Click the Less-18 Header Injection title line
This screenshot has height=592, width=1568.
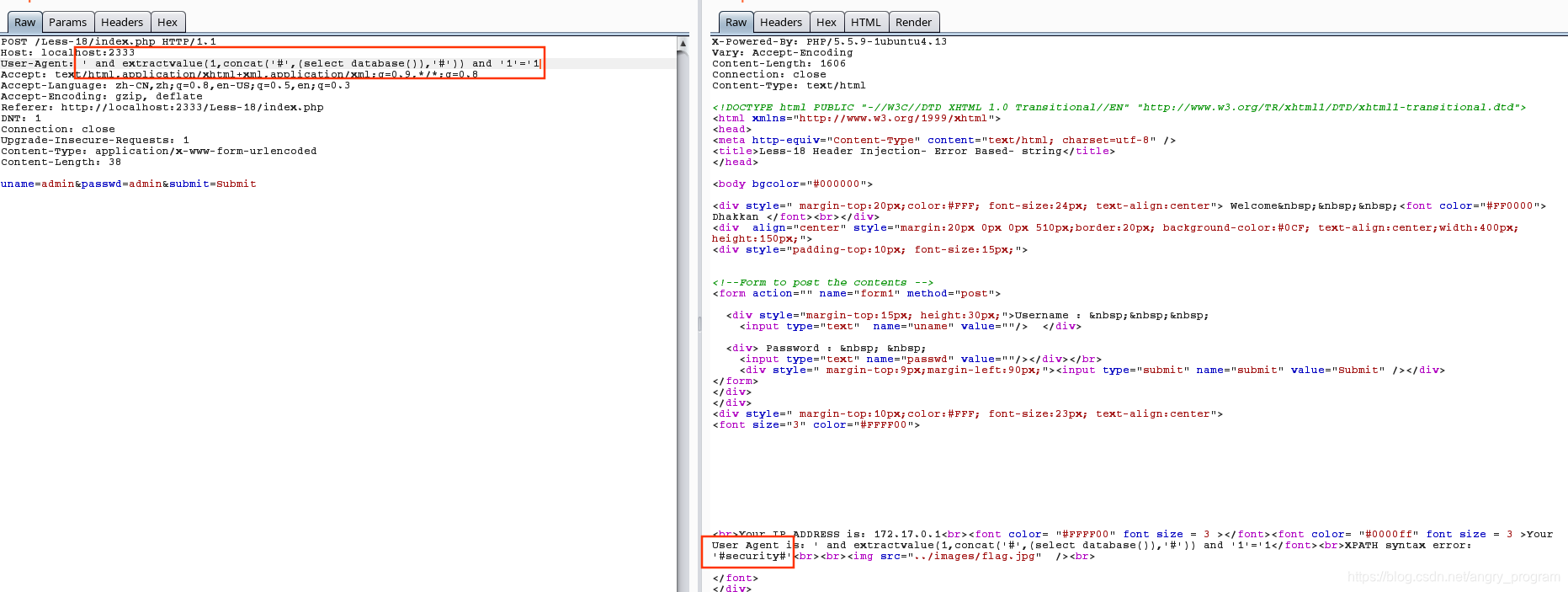(x=913, y=151)
